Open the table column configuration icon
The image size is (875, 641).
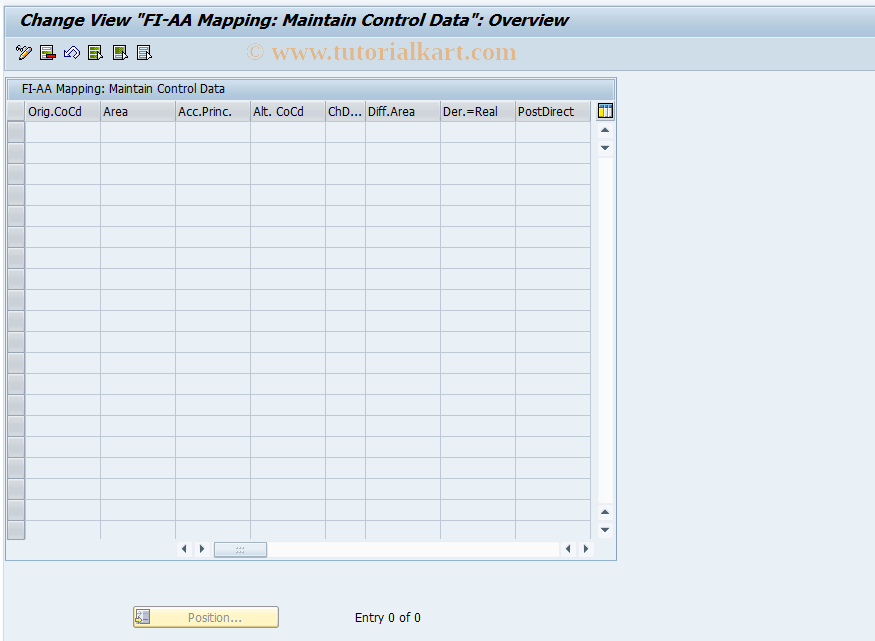pos(605,111)
